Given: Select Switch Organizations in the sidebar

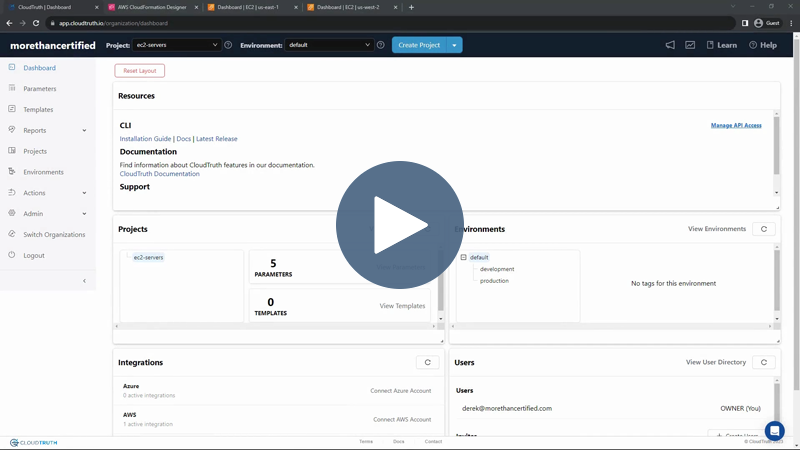Looking at the screenshot, I should (x=54, y=235).
